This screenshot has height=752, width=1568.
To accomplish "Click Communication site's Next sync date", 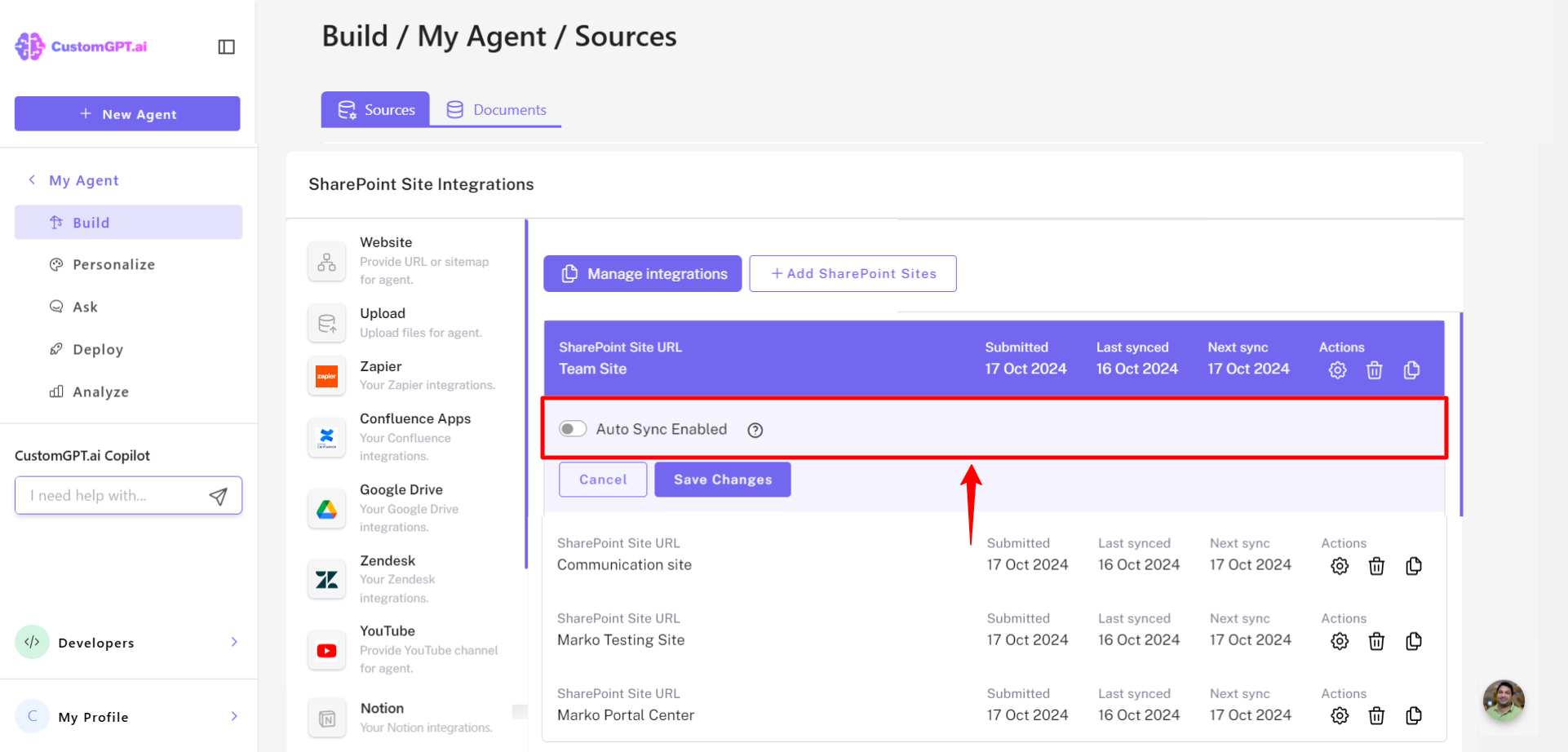I will (x=1251, y=564).
